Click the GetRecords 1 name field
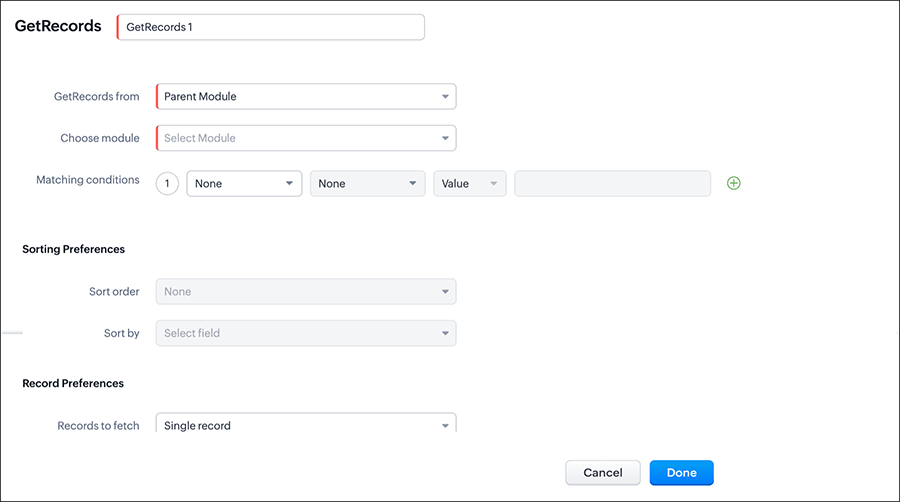The width and height of the screenshot is (900, 502). [x=270, y=27]
